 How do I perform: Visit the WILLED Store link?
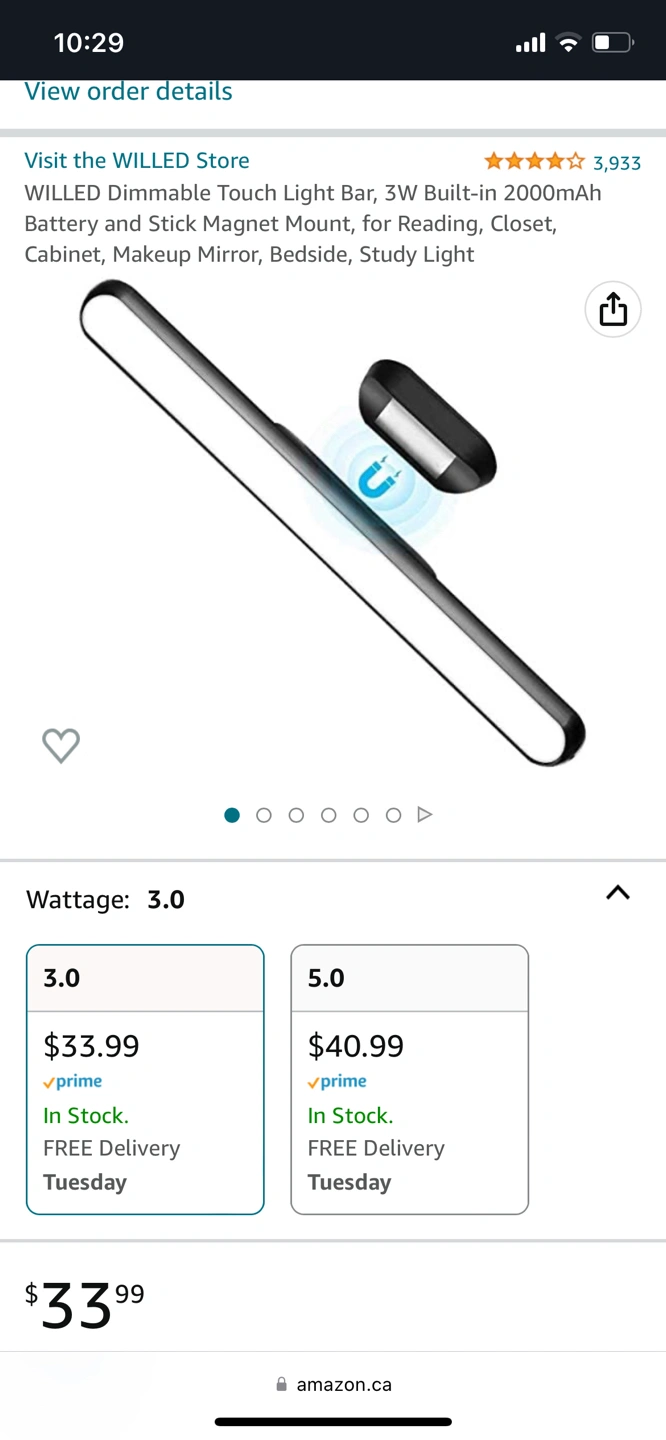point(137,161)
